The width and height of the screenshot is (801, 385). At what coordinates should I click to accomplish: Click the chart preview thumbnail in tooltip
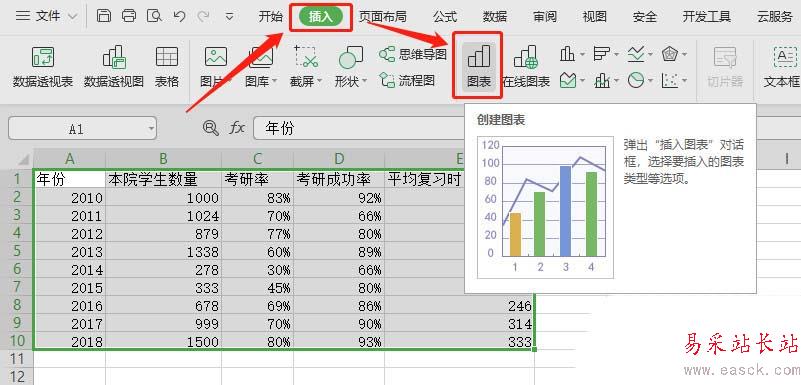(x=545, y=207)
